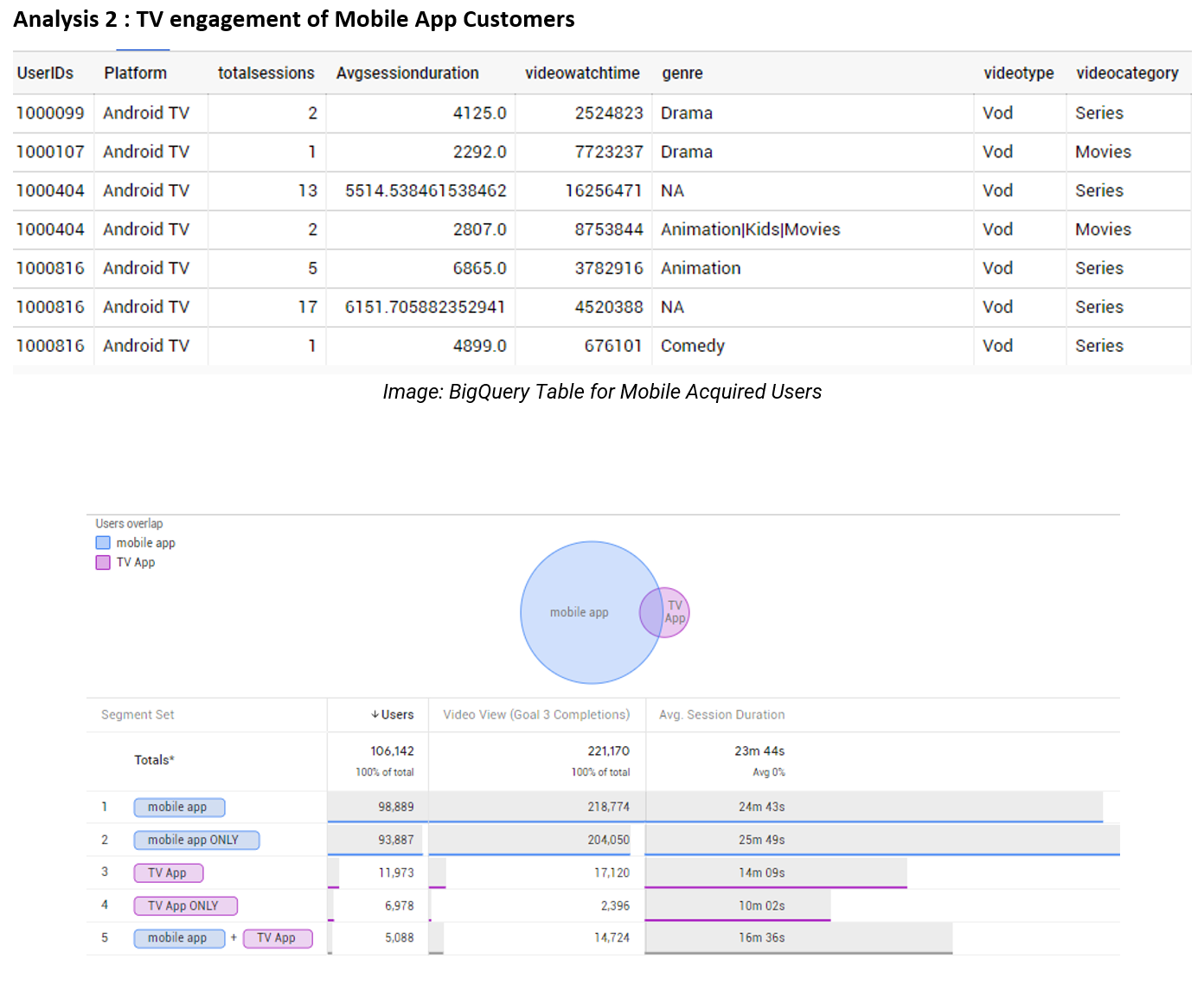Click the videowatchtime column header
1204x984 pixels.
pos(582,73)
